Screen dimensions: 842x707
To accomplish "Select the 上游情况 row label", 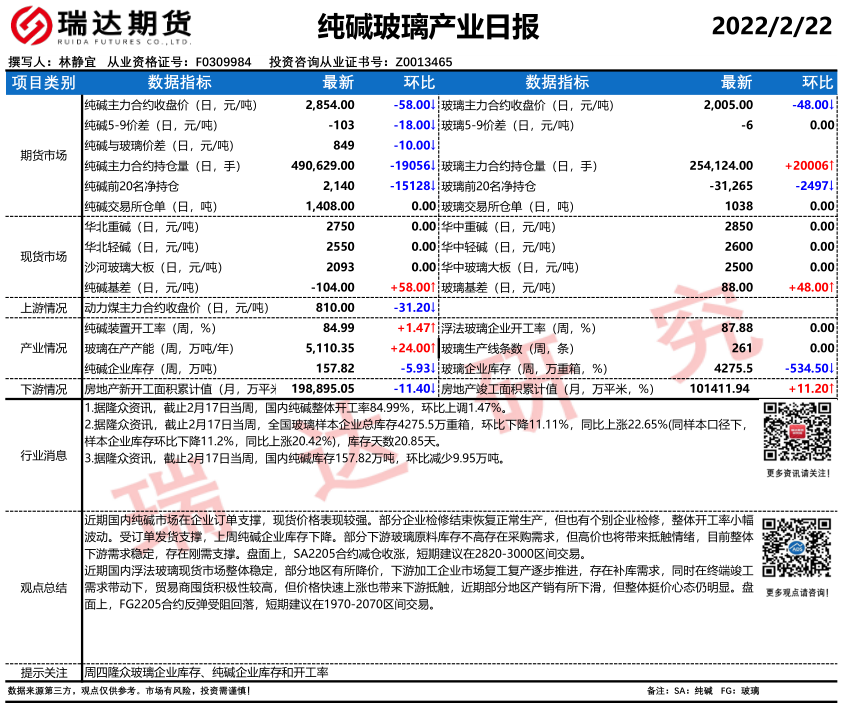I will coord(42,308).
